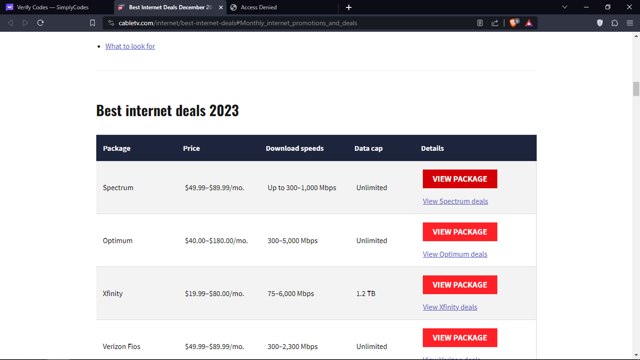The width and height of the screenshot is (640, 360).
Task: Click View Package button for Spectrum
Action: 460,179
